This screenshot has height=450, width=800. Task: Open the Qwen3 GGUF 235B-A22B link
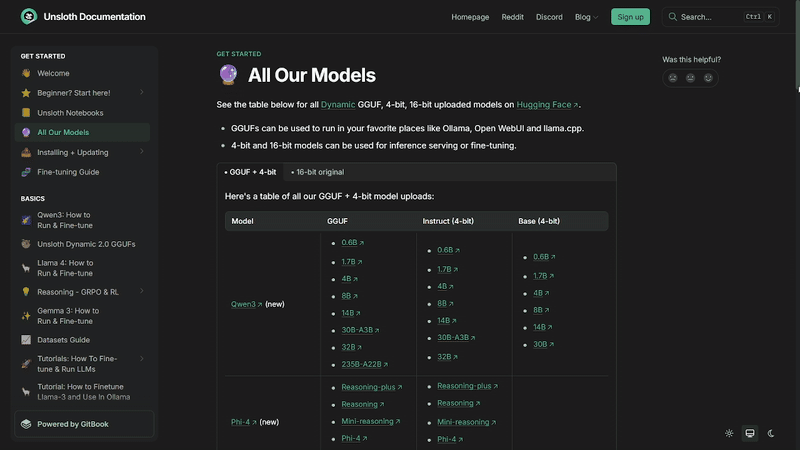click(364, 364)
